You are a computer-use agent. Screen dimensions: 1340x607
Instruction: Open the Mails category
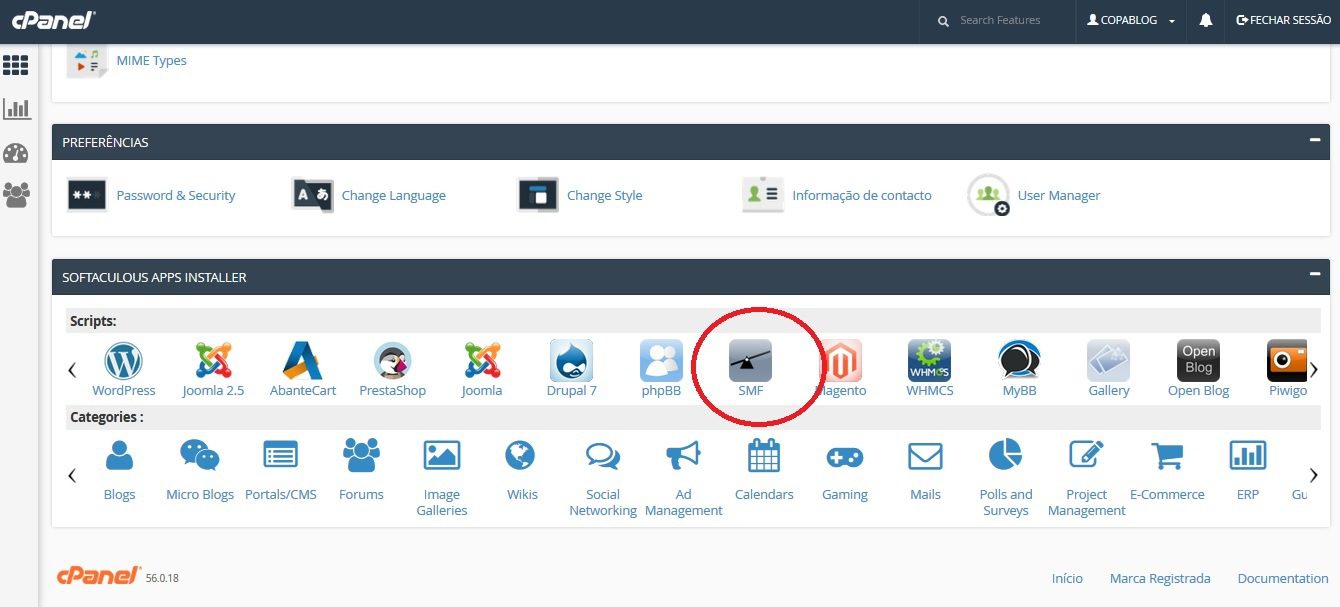(926, 470)
